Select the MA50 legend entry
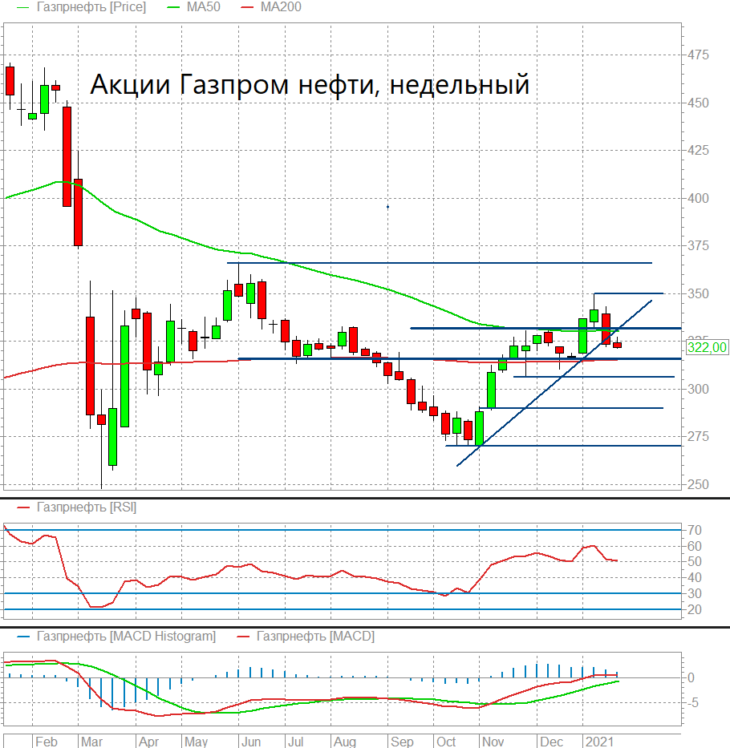The height and width of the screenshot is (748, 730). 203,7
